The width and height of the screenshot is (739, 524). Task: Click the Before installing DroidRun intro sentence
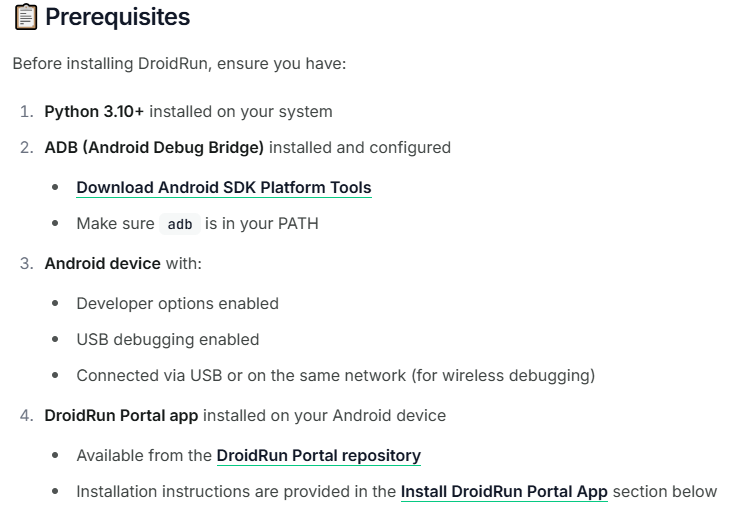coord(179,64)
